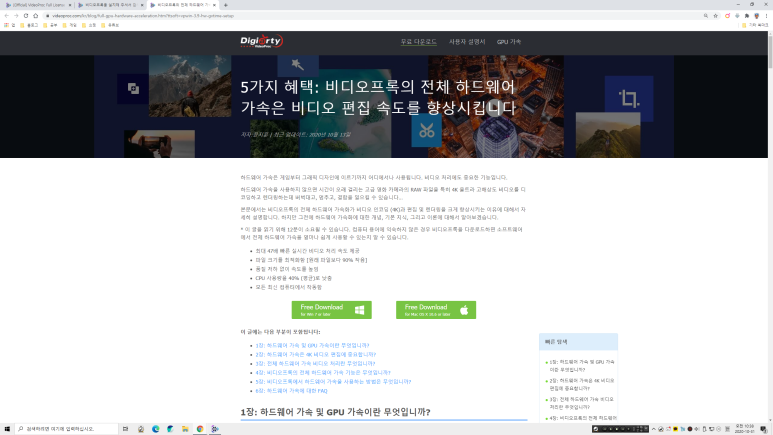Image resolution: width=773 pixels, height=435 pixels.
Task: Click the magic wand icon in banner
Action: (298, 65)
